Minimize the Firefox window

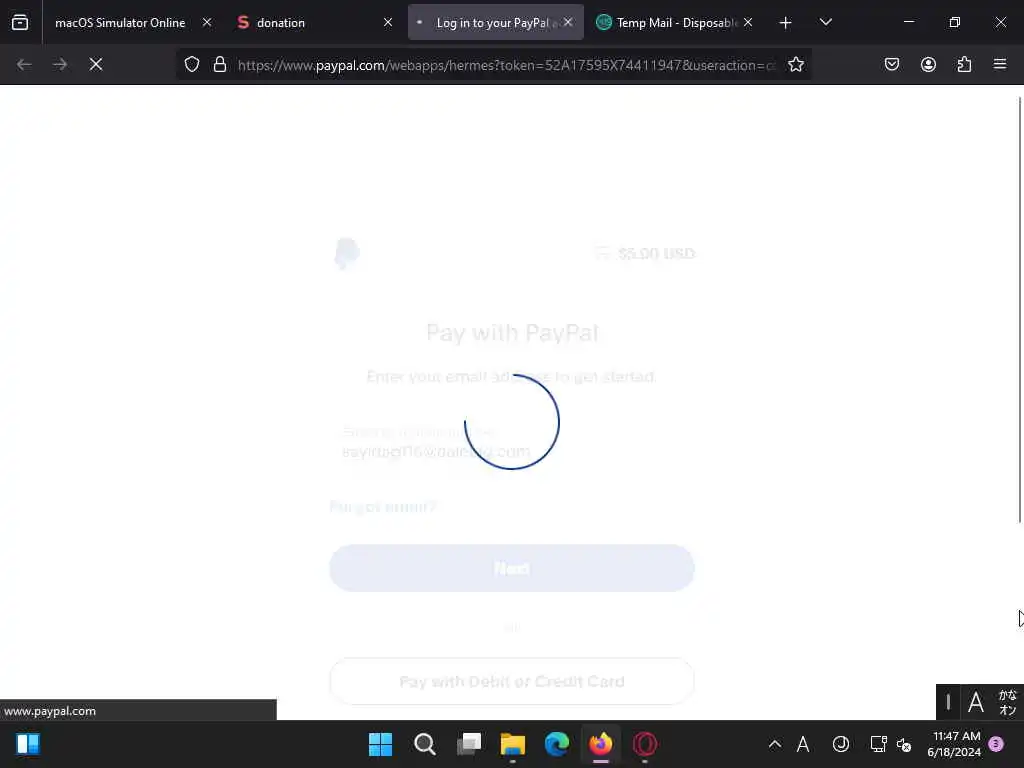pyautogui.click(x=908, y=22)
